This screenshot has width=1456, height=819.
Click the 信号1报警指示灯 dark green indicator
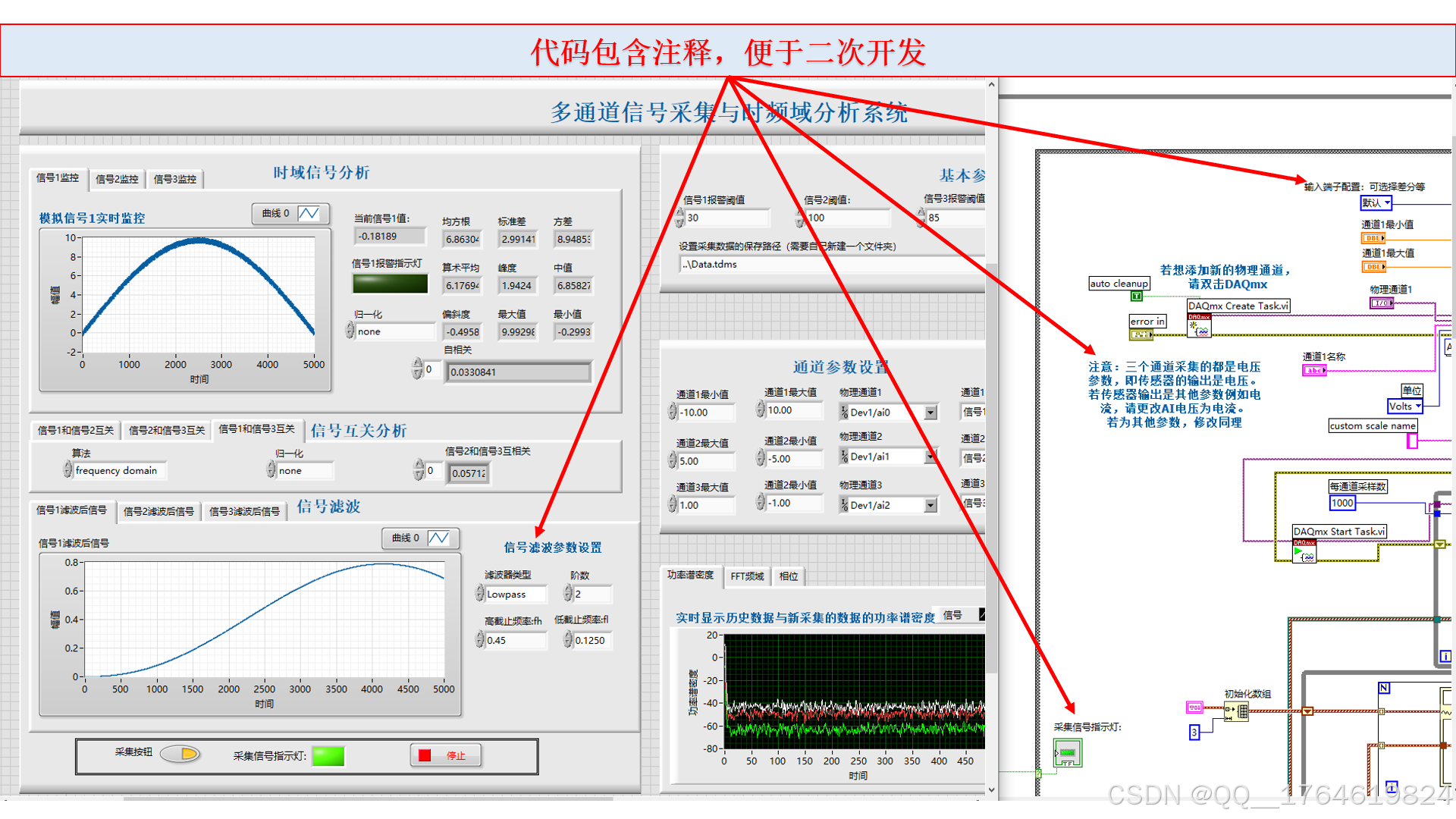pyautogui.click(x=390, y=284)
